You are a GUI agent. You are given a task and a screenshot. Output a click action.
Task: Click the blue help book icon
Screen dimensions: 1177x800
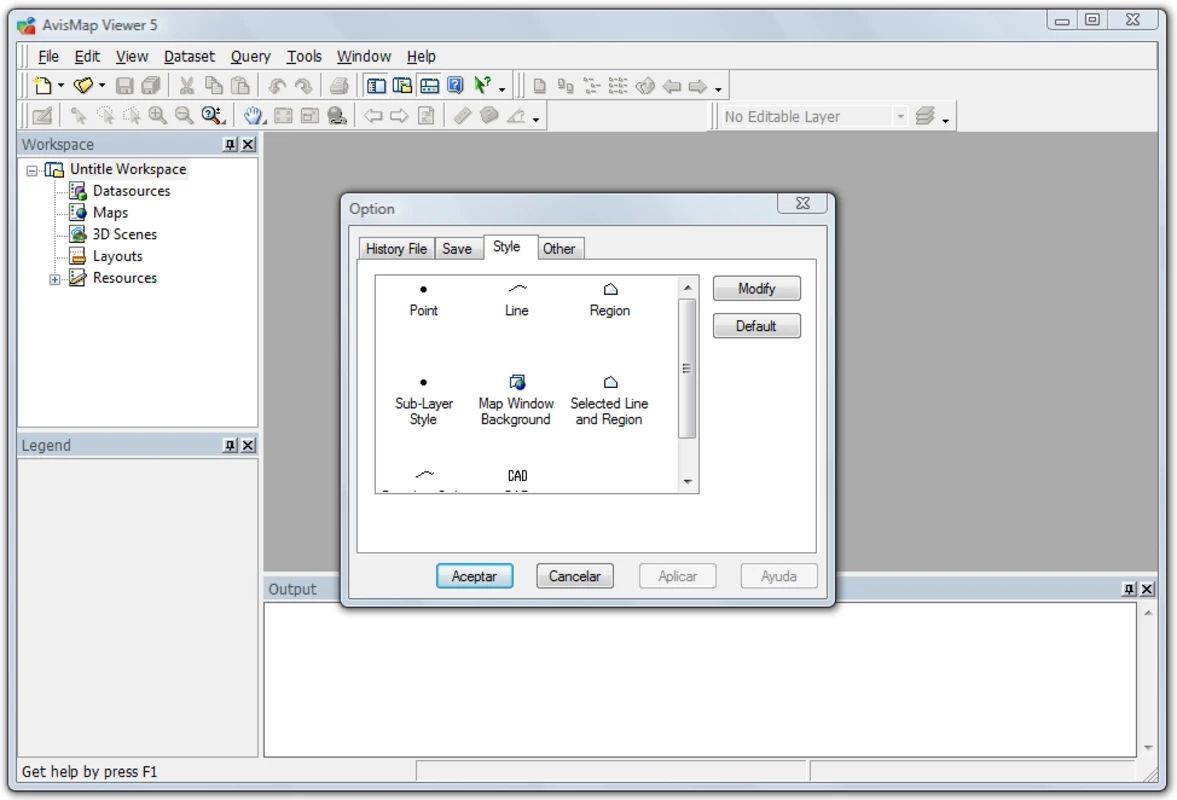[x=456, y=86]
